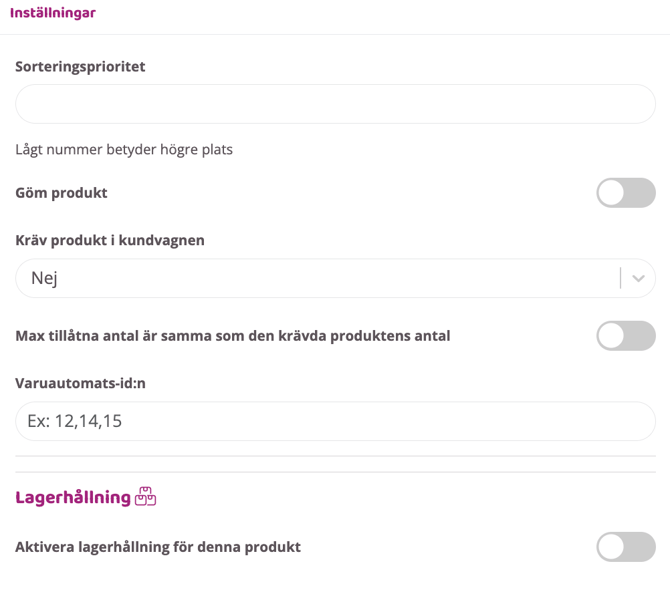
Task: Click the divider line above Lagerhållning
Action: (335, 472)
